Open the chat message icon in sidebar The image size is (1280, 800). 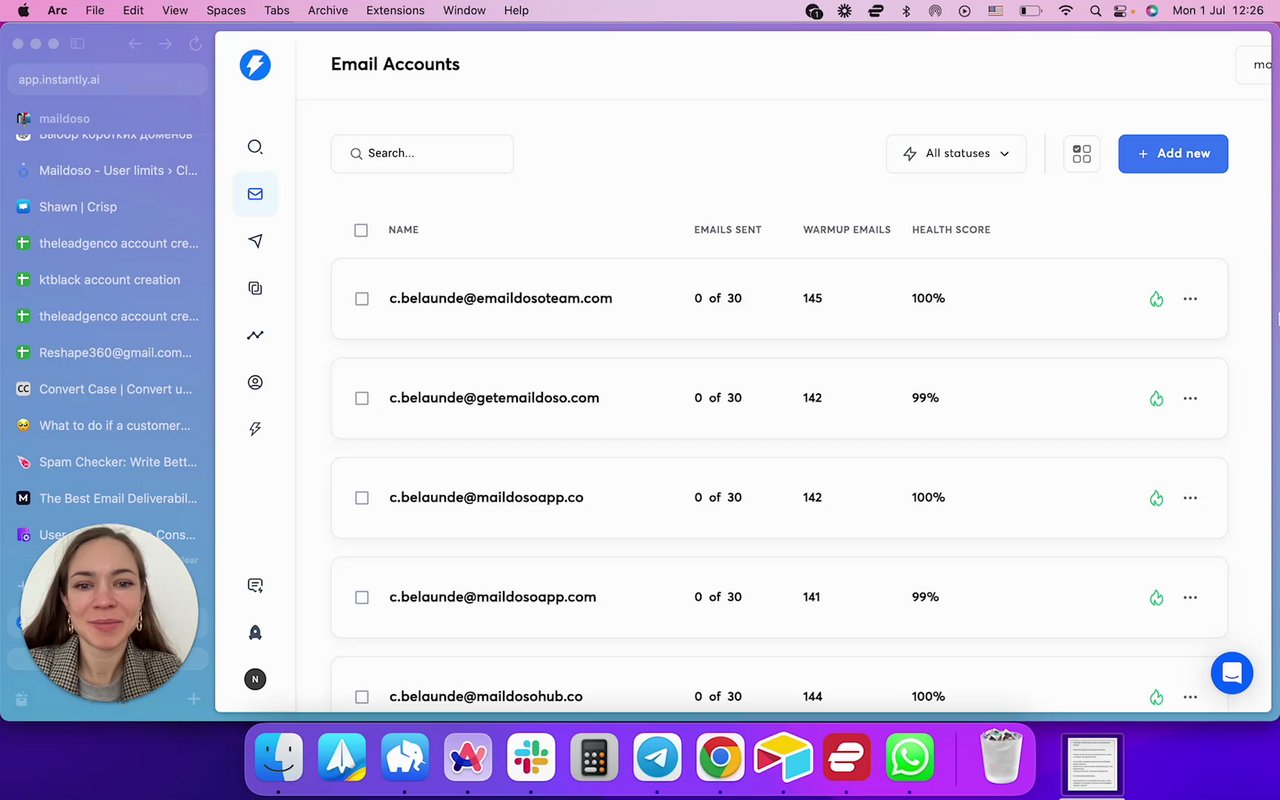[255, 585]
